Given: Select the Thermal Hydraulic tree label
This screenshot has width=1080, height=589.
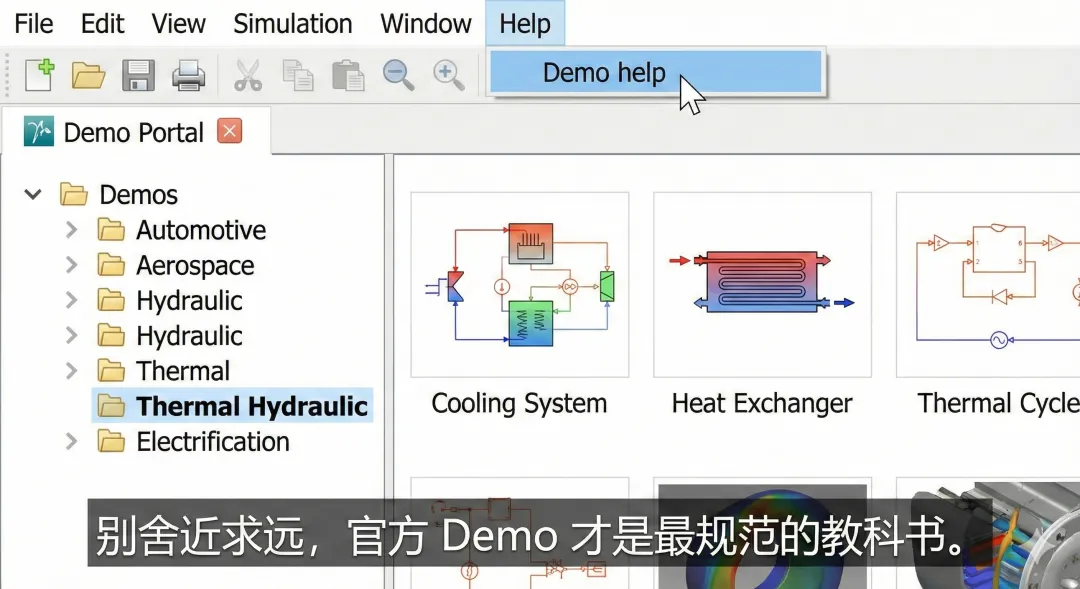Looking at the screenshot, I should tap(251, 406).
